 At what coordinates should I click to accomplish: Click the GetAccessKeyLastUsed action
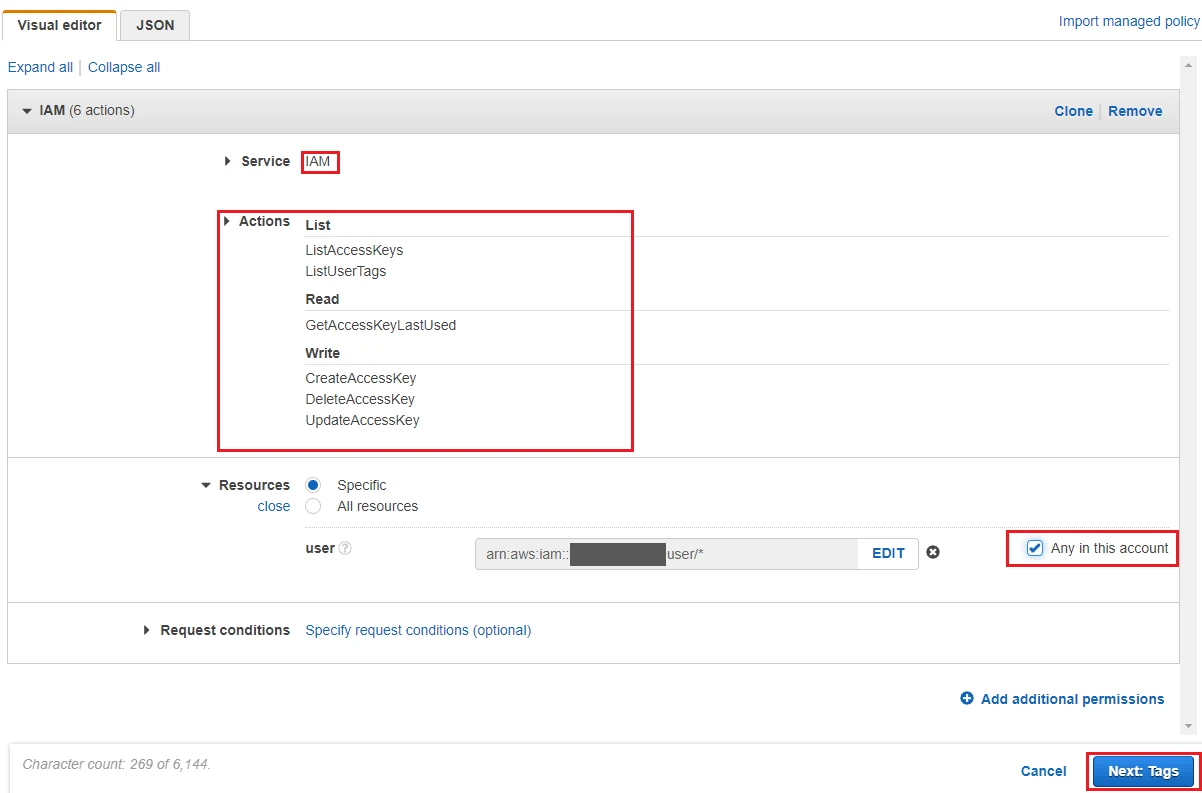380,325
